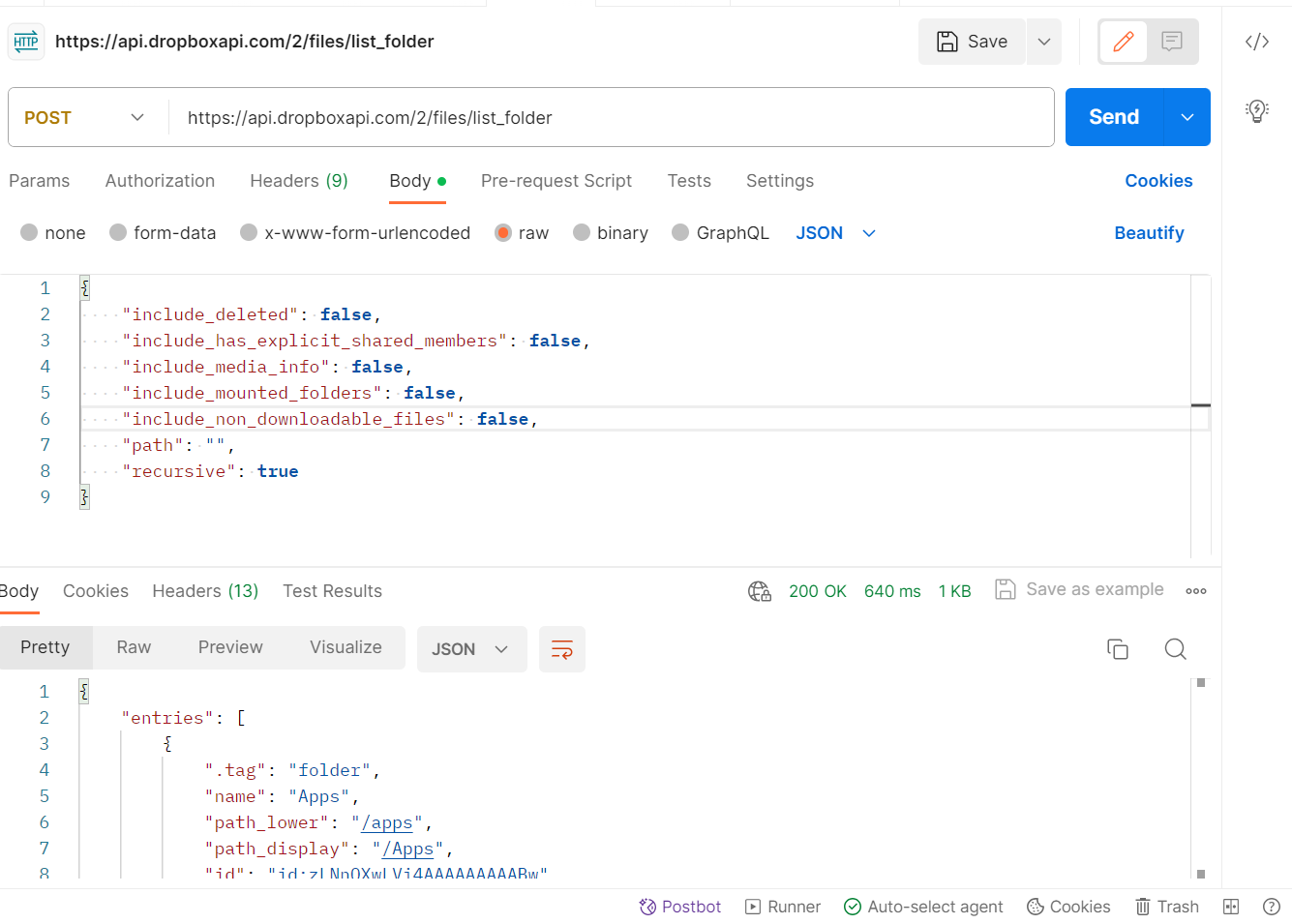Click the network globe lock icon

point(760,591)
